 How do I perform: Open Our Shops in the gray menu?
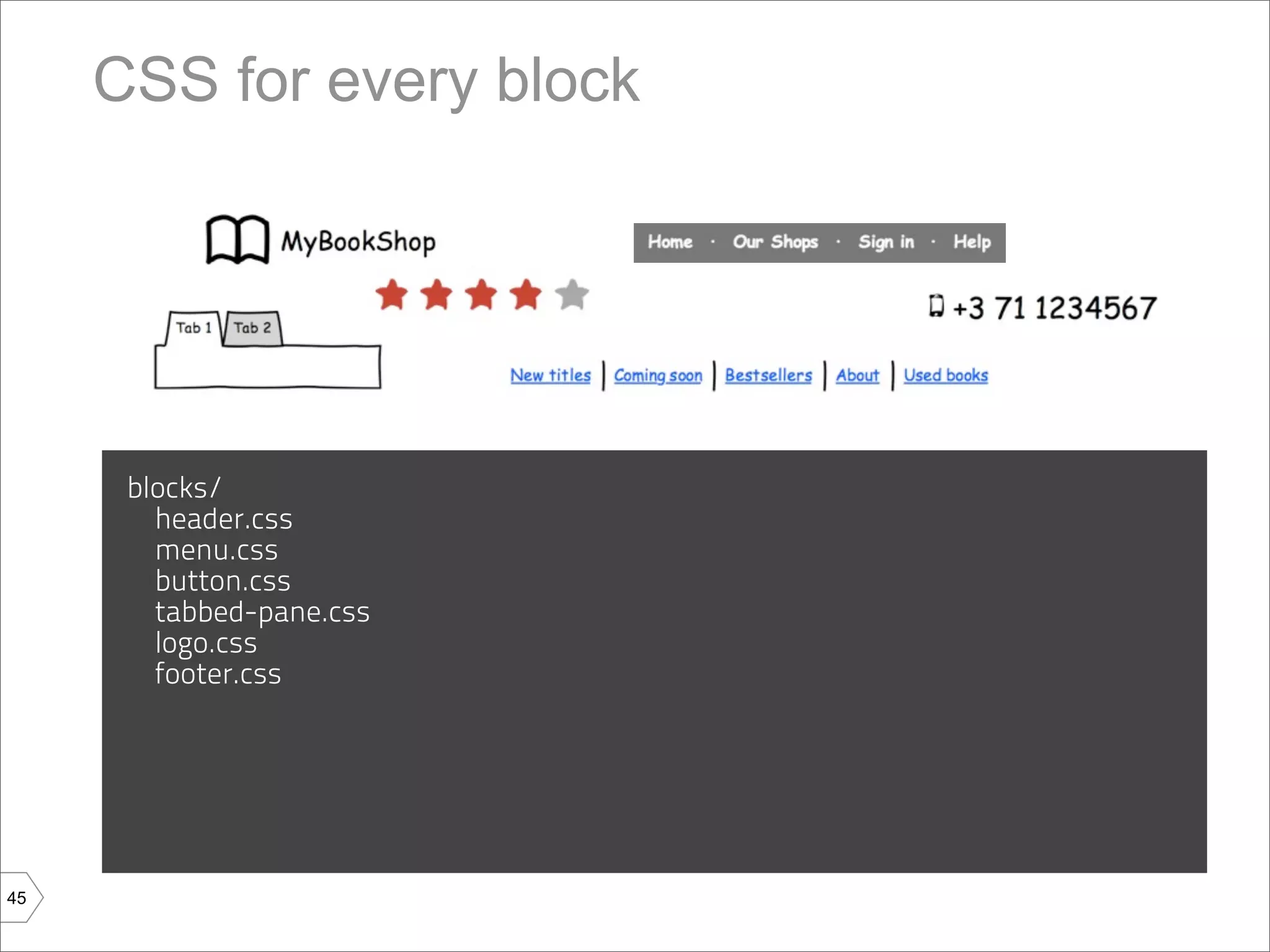click(775, 242)
